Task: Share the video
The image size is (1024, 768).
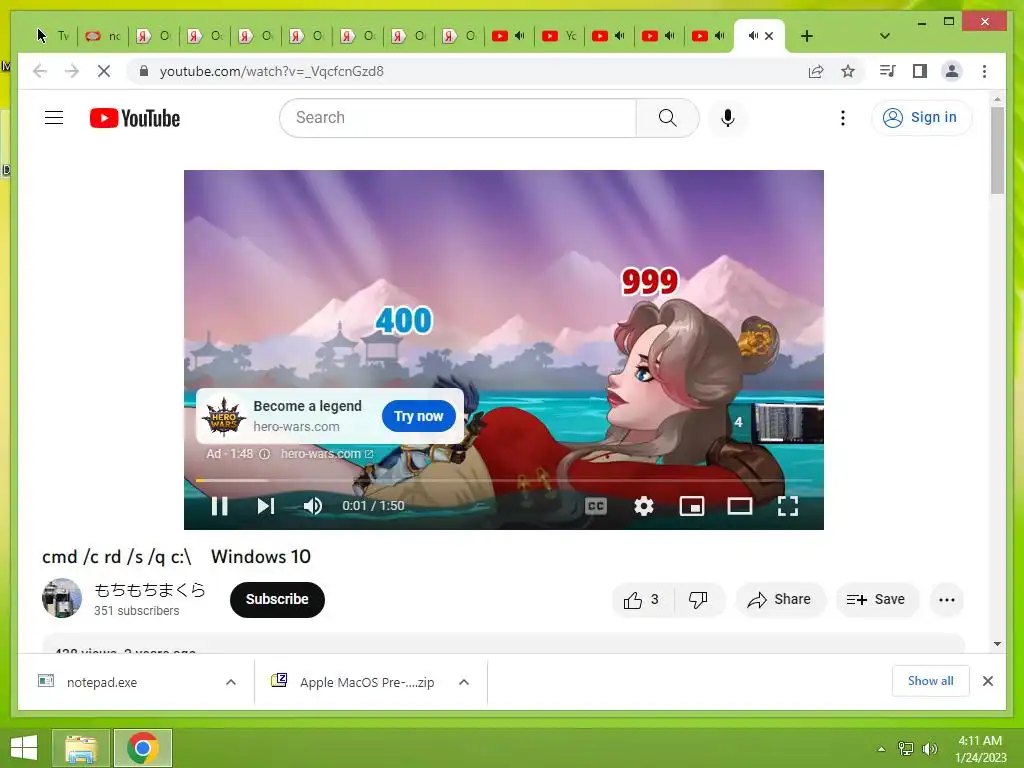Action: click(x=780, y=600)
